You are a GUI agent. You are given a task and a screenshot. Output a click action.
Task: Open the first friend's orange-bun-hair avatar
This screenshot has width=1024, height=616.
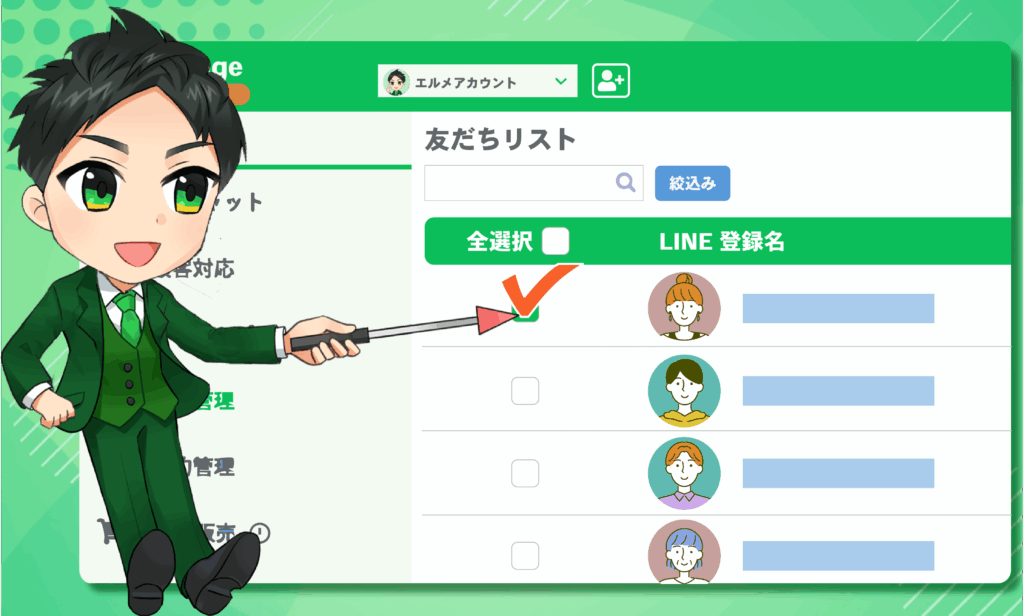coord(684,307)
